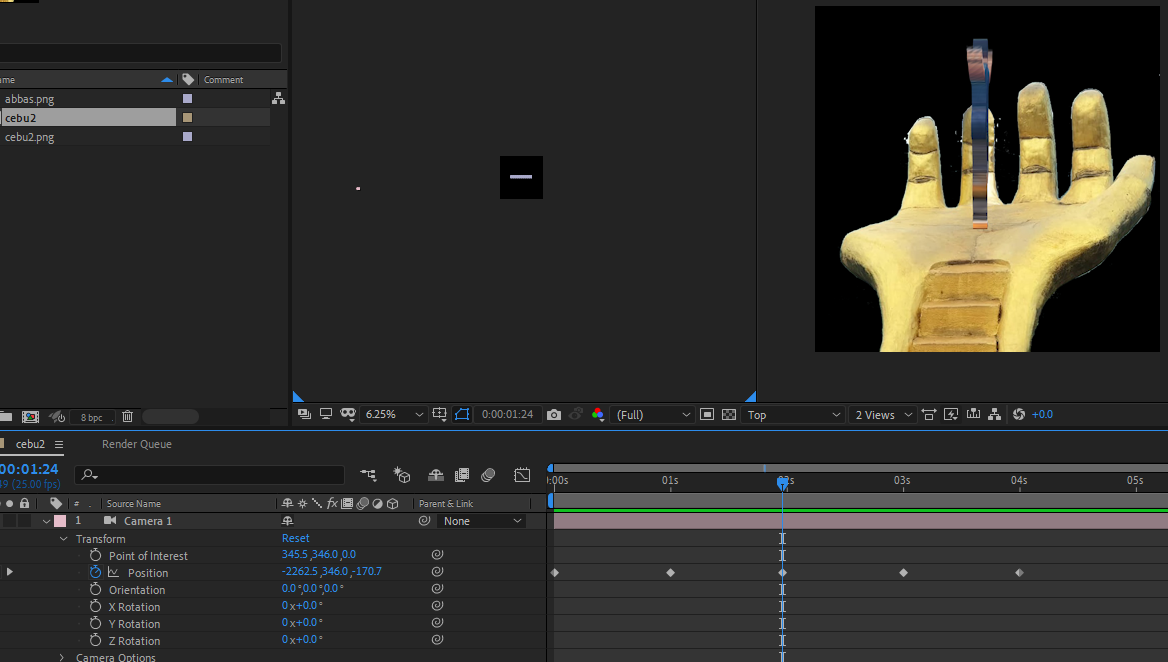Toggle the Position stopwatch
Viewport: 1168px width, 662px height.
[95, 572]
